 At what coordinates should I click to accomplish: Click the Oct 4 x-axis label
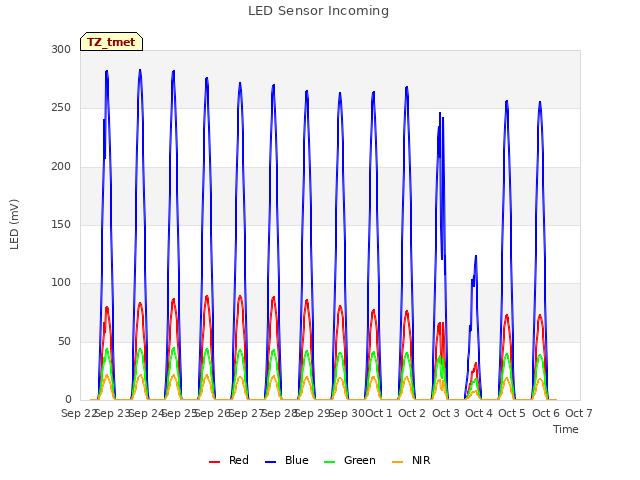click(x=479, y=413)
